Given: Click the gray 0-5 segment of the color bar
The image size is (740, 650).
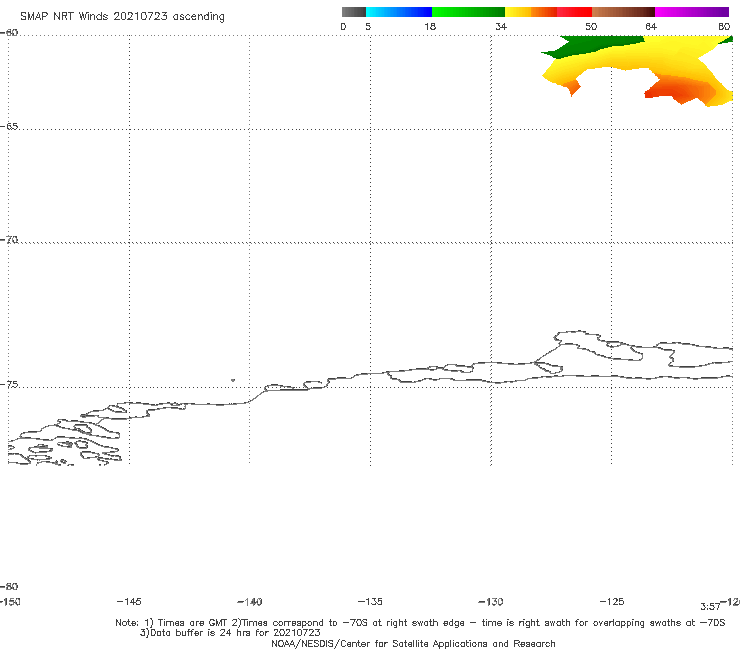Looking at the screenshot, I should (354, 12).
